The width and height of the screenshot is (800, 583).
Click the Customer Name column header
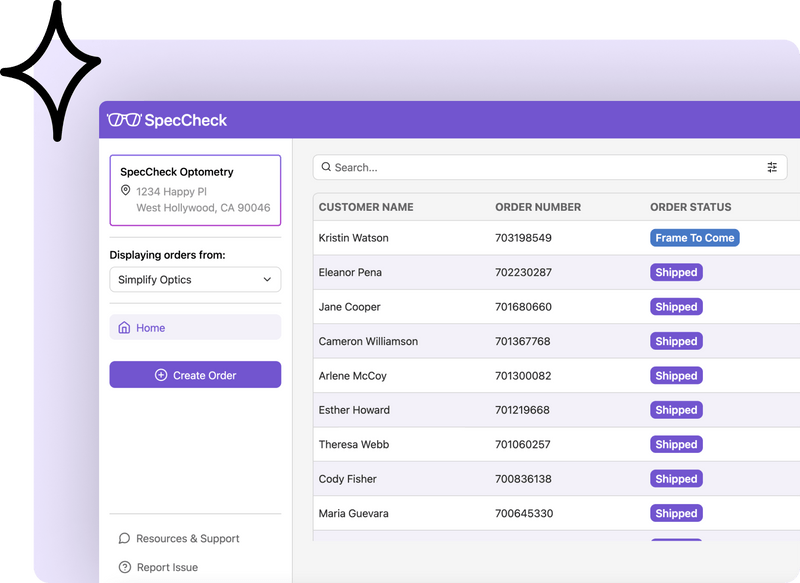tap(366, 207)
